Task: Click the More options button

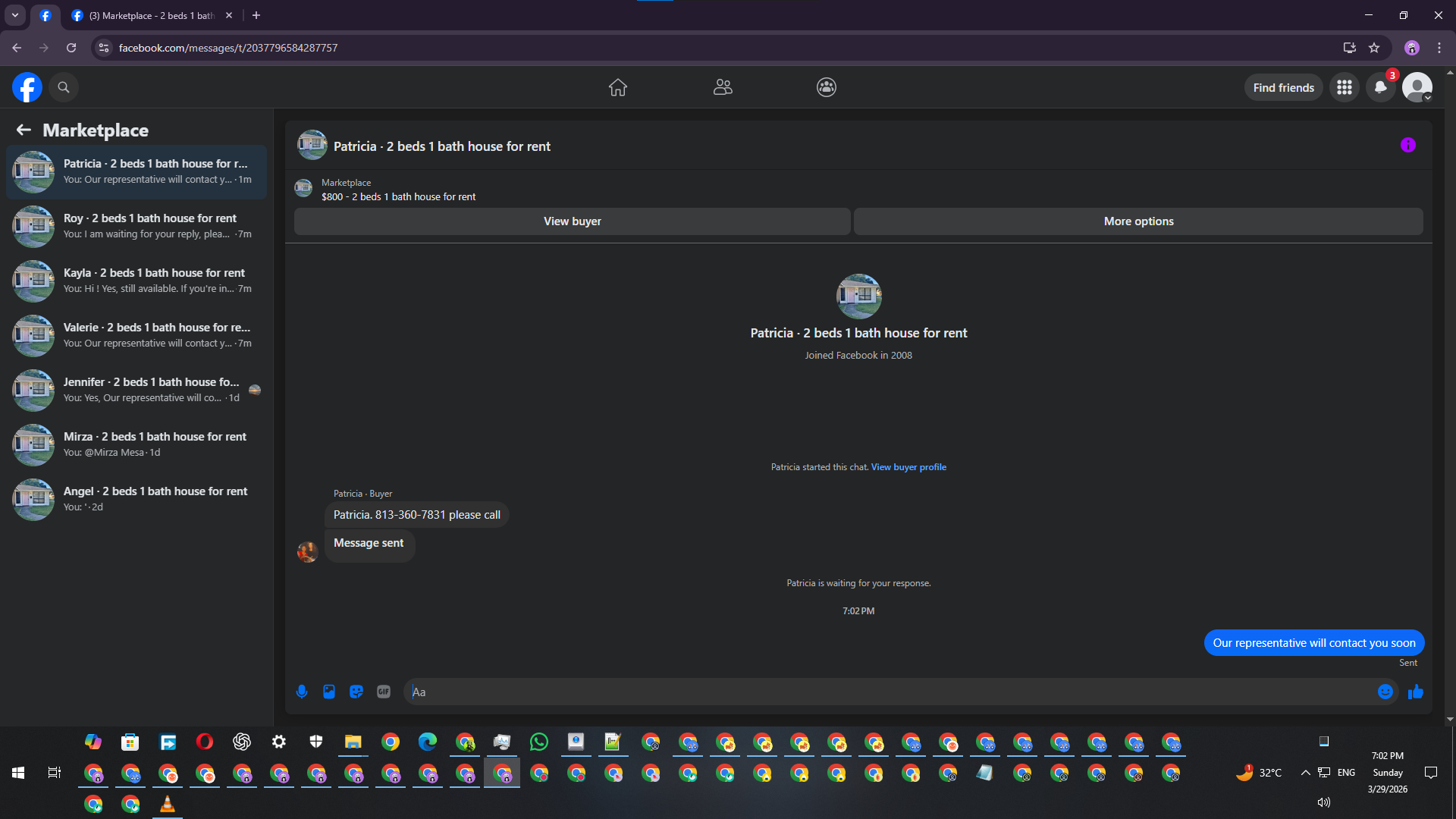Action: pos(1138,221)
